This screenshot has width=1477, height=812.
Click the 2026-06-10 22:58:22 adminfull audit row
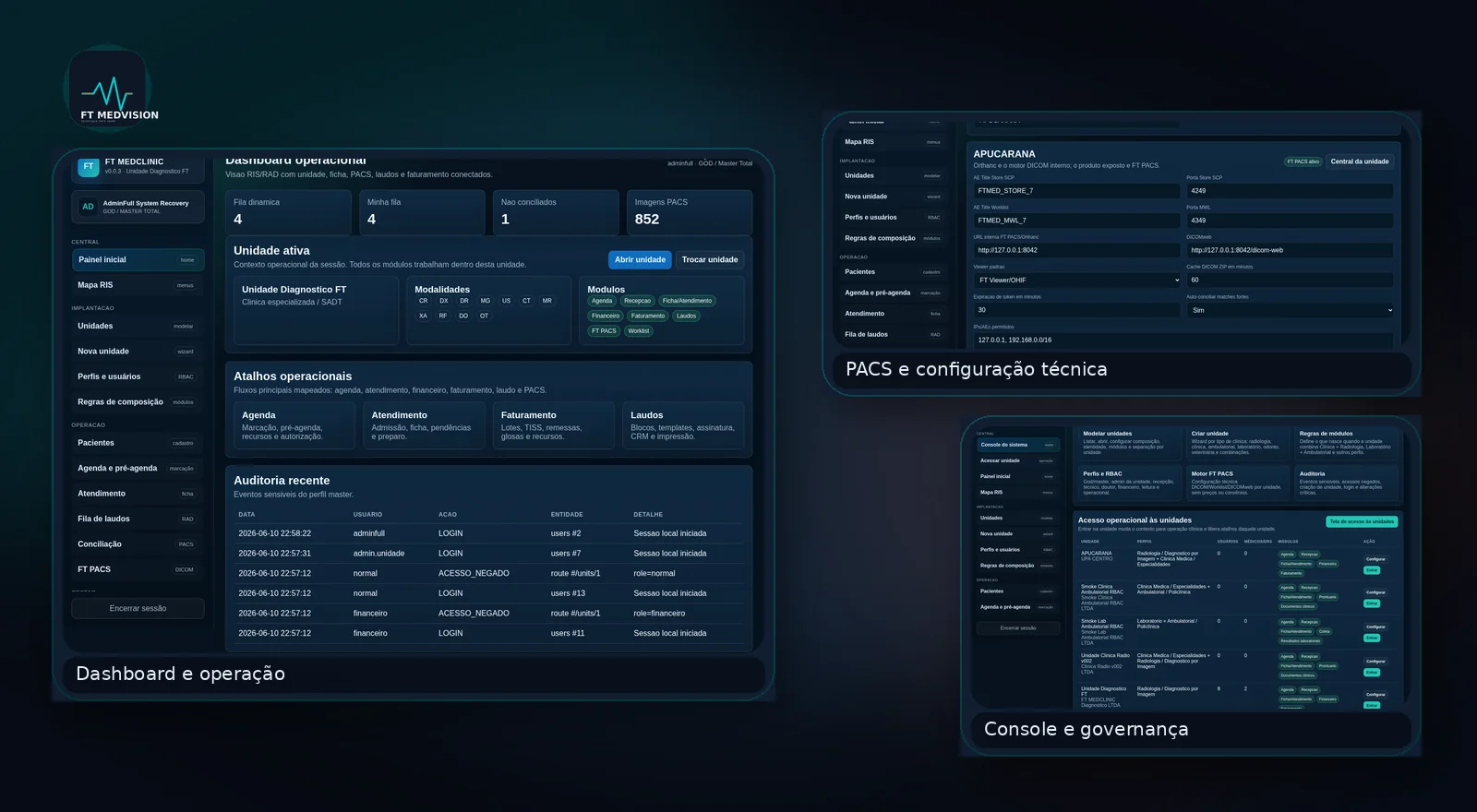(x=488, y=533)
